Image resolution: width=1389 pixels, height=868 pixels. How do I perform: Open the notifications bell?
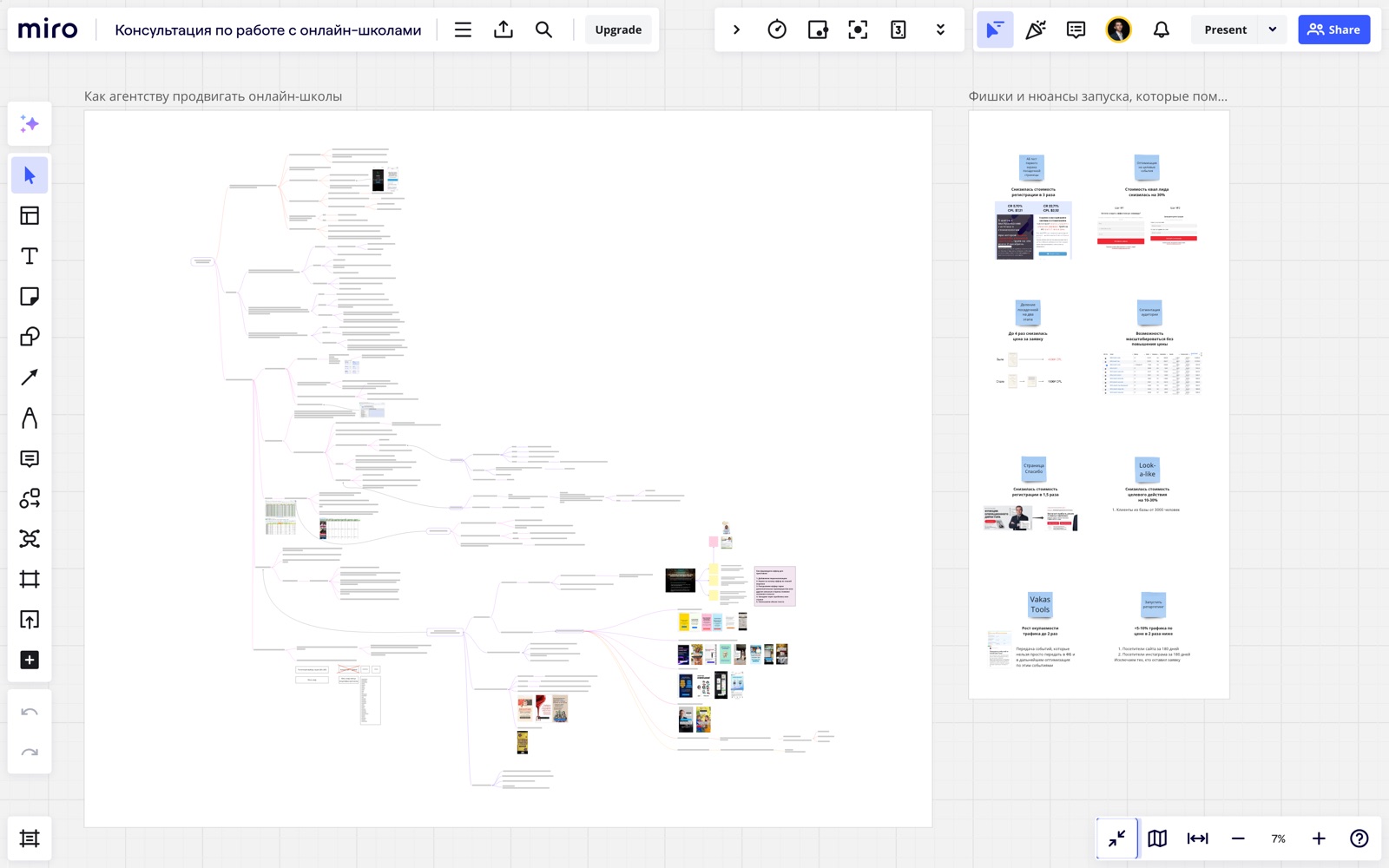(x=1161, y=30)
